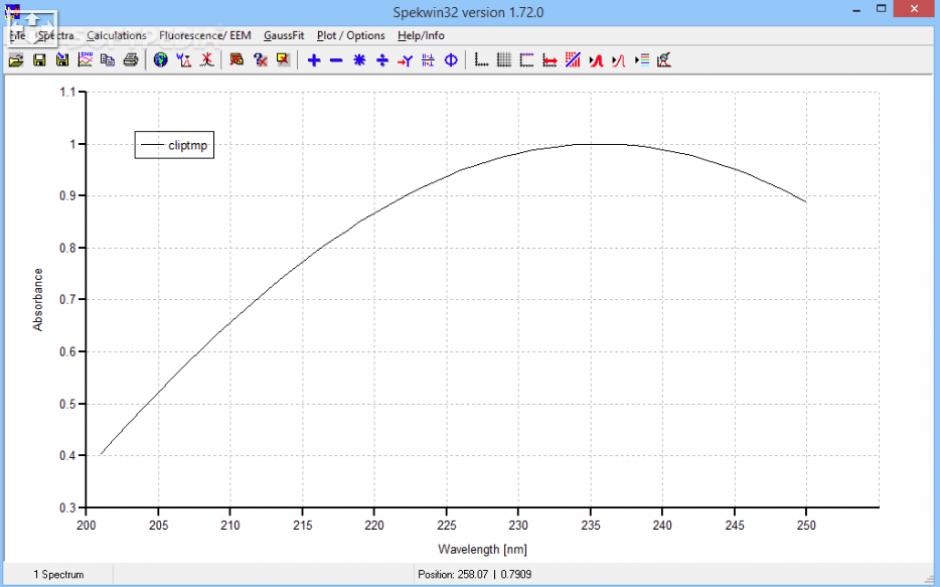
Task: Click the 235 tick label on the wavelength axis
Action: point(590,525)
